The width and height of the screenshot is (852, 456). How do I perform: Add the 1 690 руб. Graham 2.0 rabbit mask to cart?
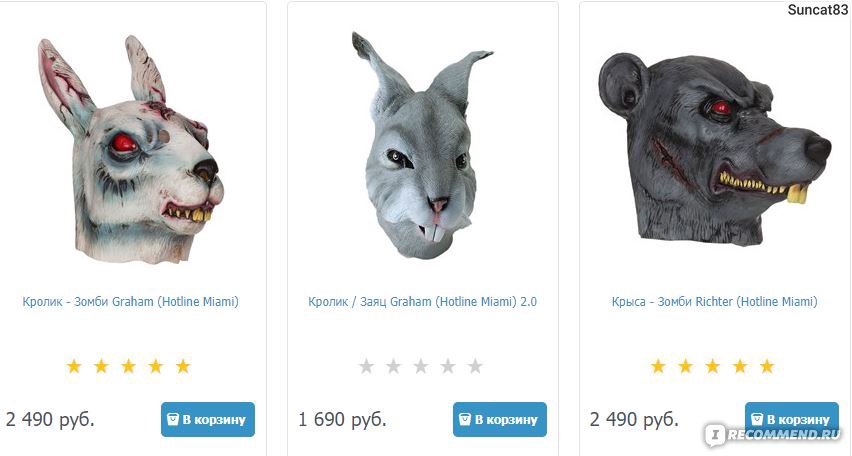(500, 419)
